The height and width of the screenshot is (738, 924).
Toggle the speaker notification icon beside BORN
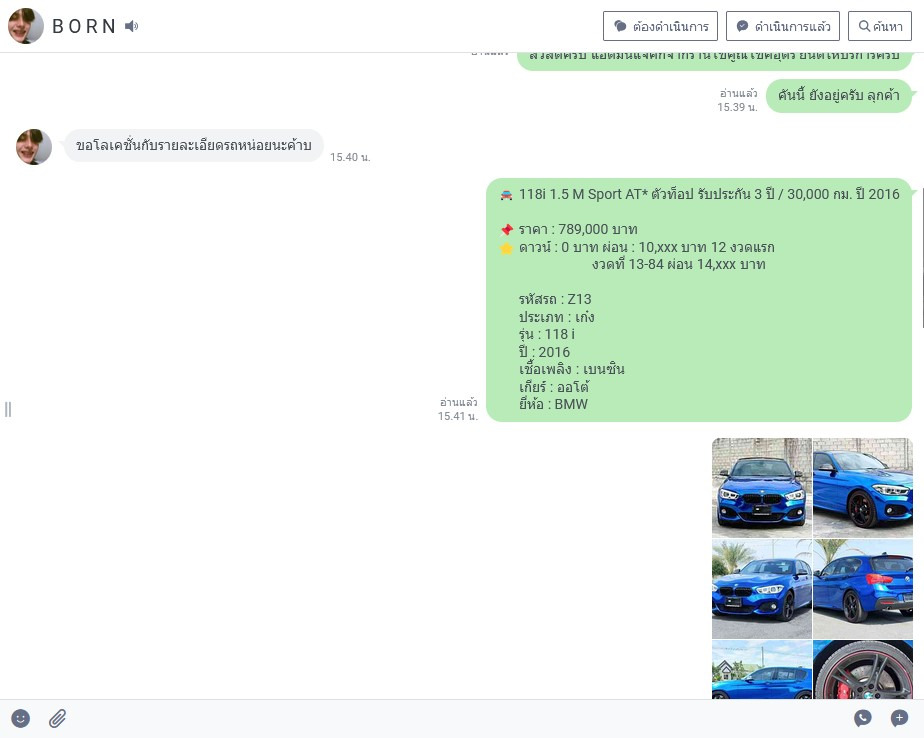[131, 26]
